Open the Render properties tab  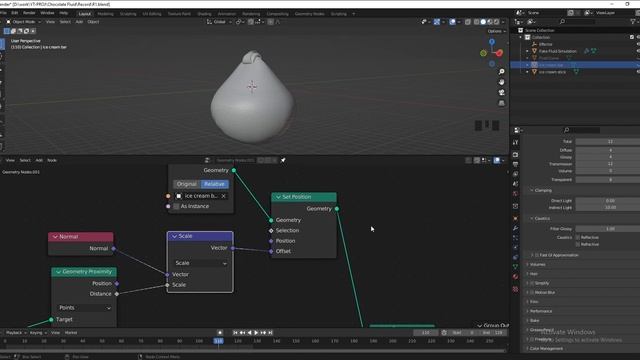[x=516, y=155]
